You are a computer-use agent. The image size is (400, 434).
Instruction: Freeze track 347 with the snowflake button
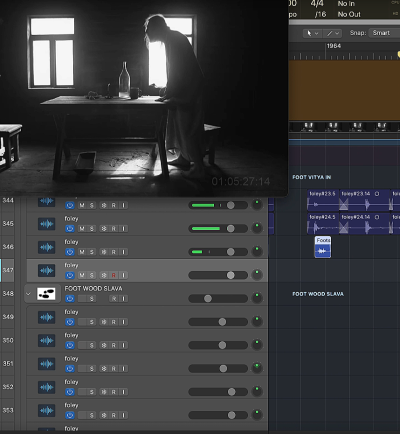104,275
